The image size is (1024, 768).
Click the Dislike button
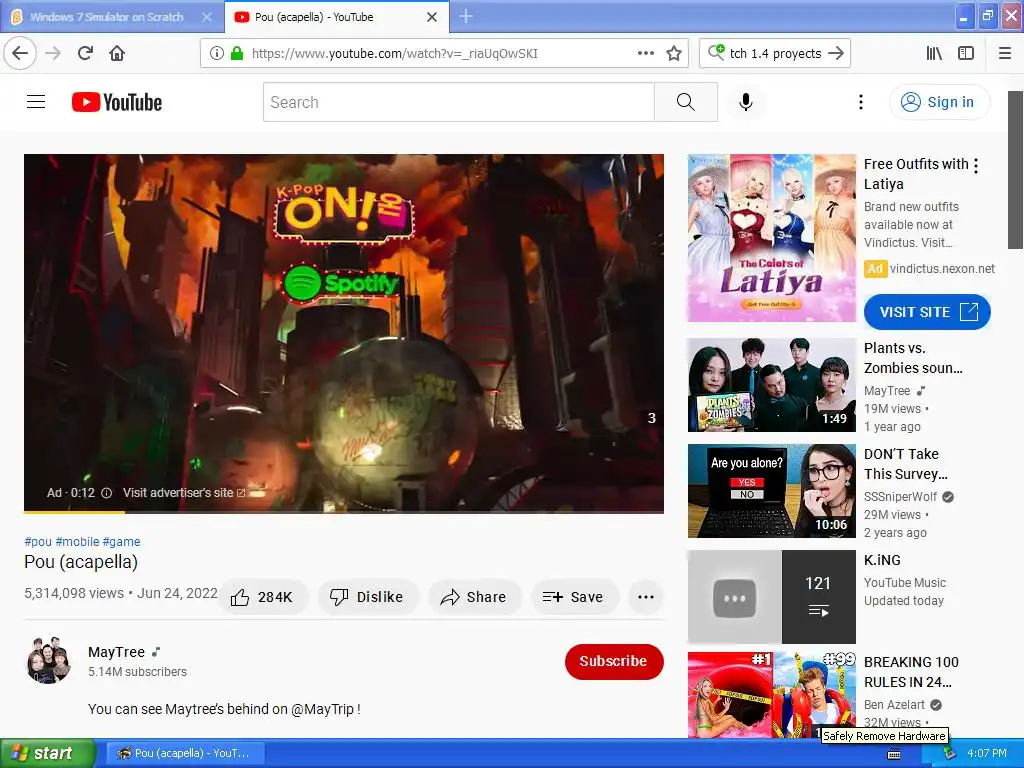click(367, 597)
